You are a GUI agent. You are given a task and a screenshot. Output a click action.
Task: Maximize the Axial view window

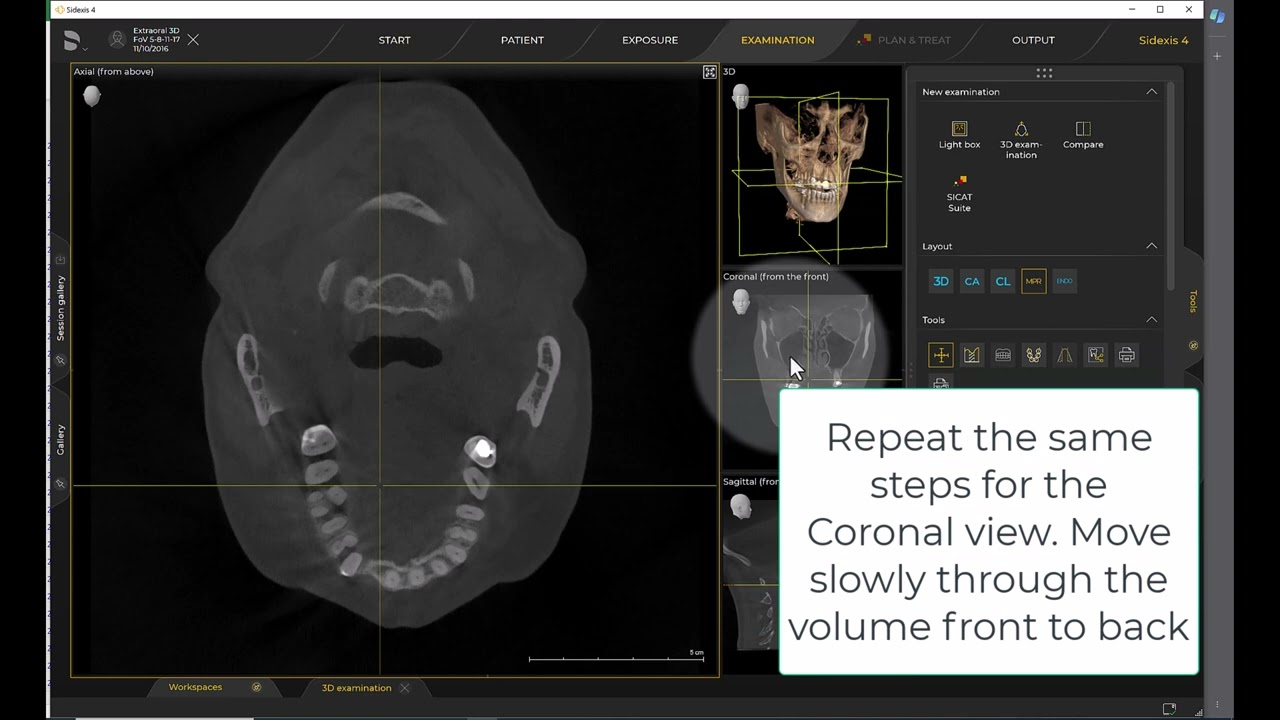709,72
